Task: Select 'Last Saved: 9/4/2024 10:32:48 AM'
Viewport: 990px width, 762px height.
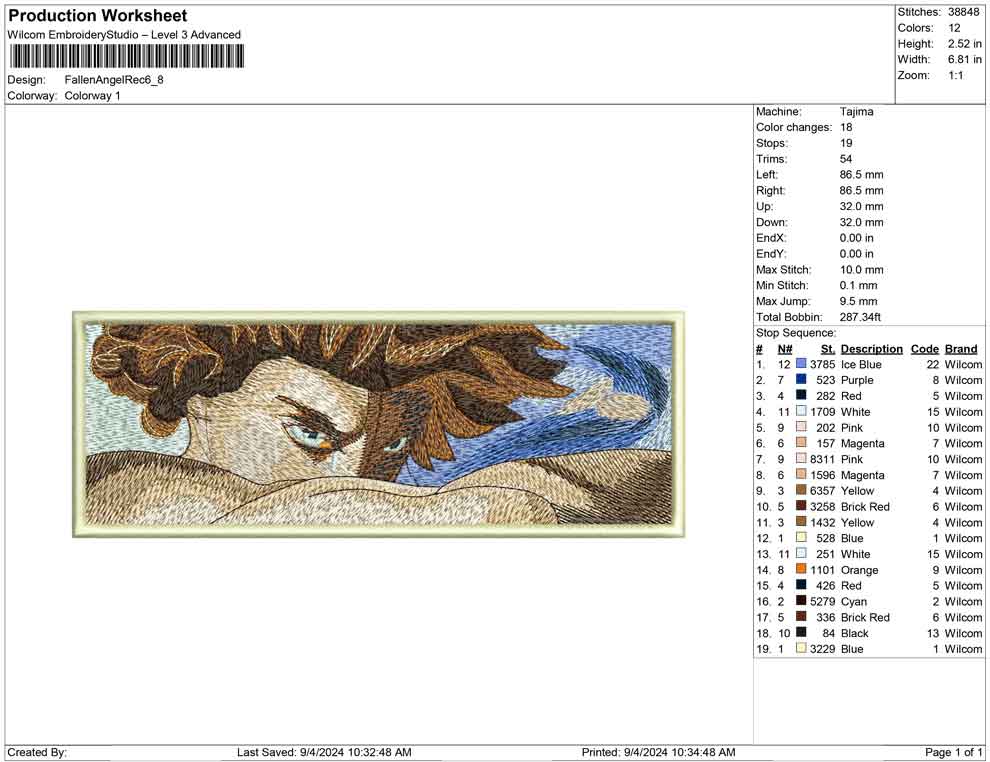Action: (x=324, y=752)
